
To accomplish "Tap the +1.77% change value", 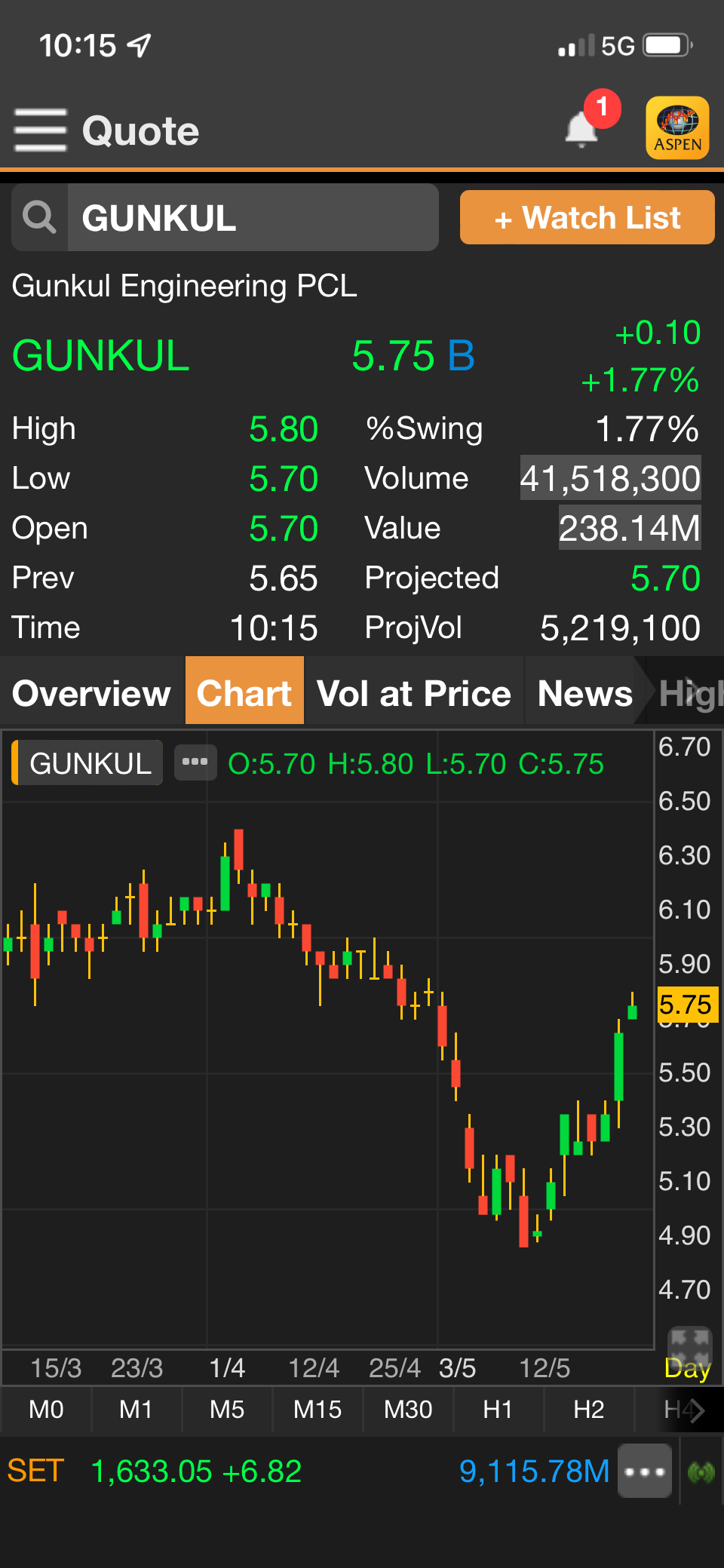I will click(x=640, y=380).
